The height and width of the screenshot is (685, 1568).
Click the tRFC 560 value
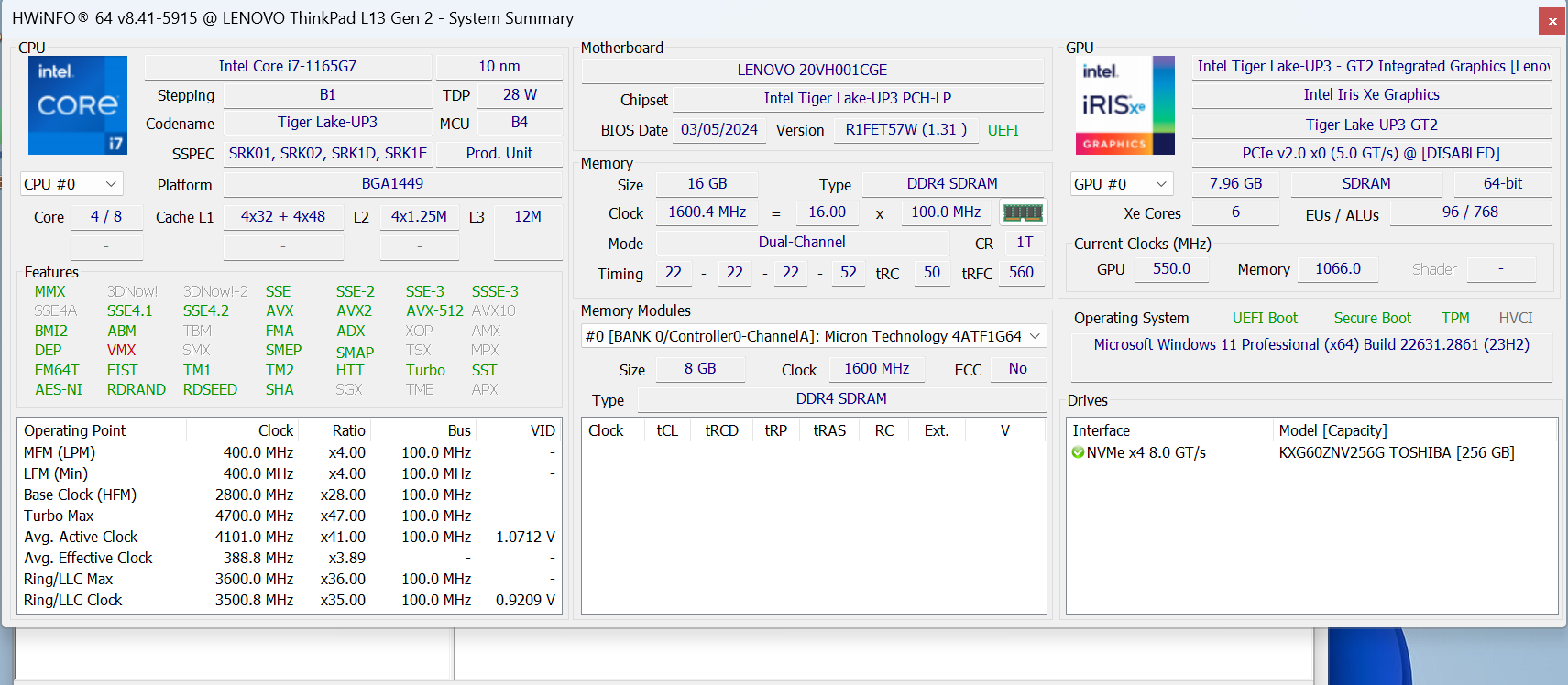point(1021,273)
